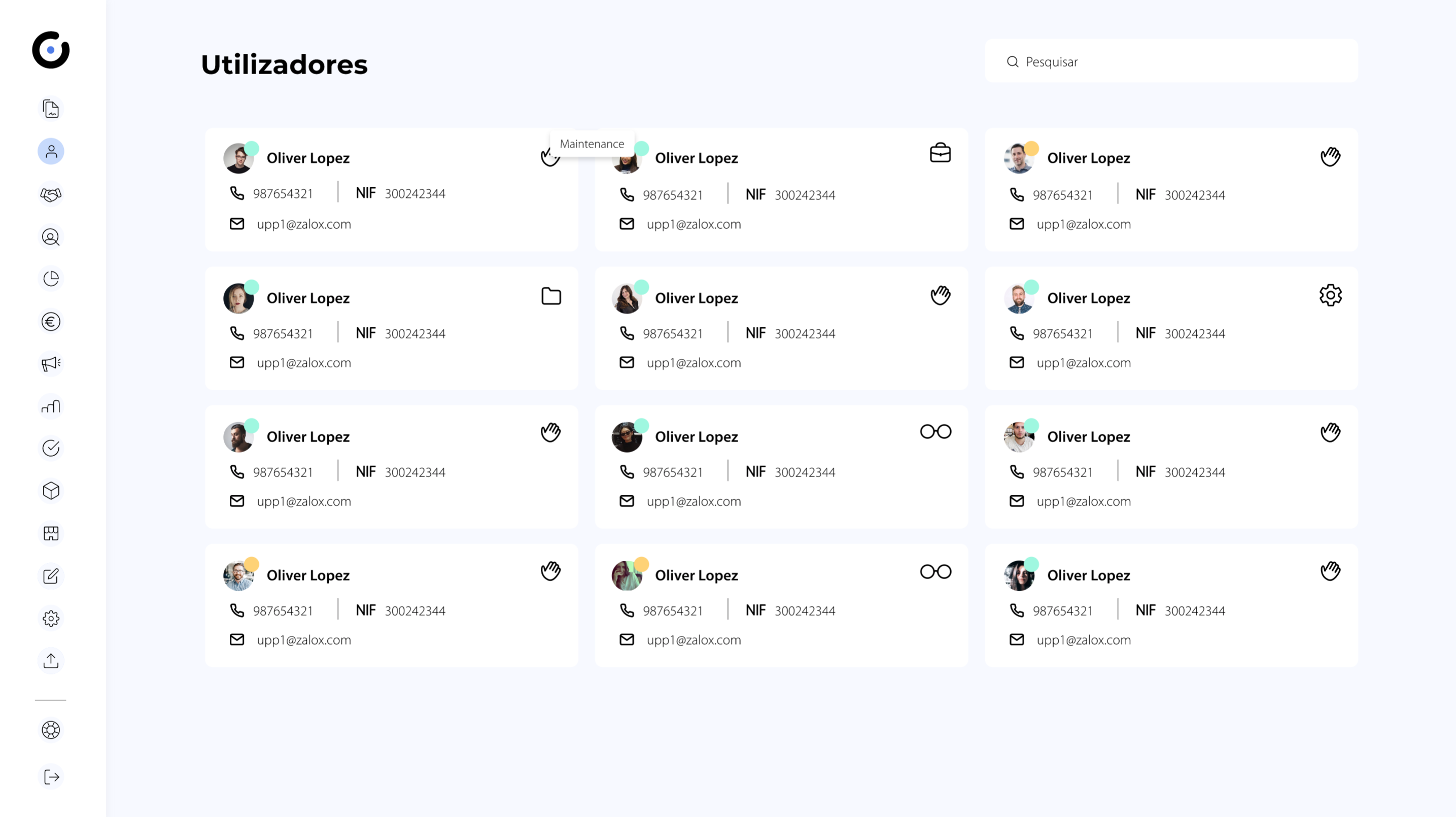1456x817 pixels.
Task: Click the upload icon in sidebar
Action: (x=51, y=660)
